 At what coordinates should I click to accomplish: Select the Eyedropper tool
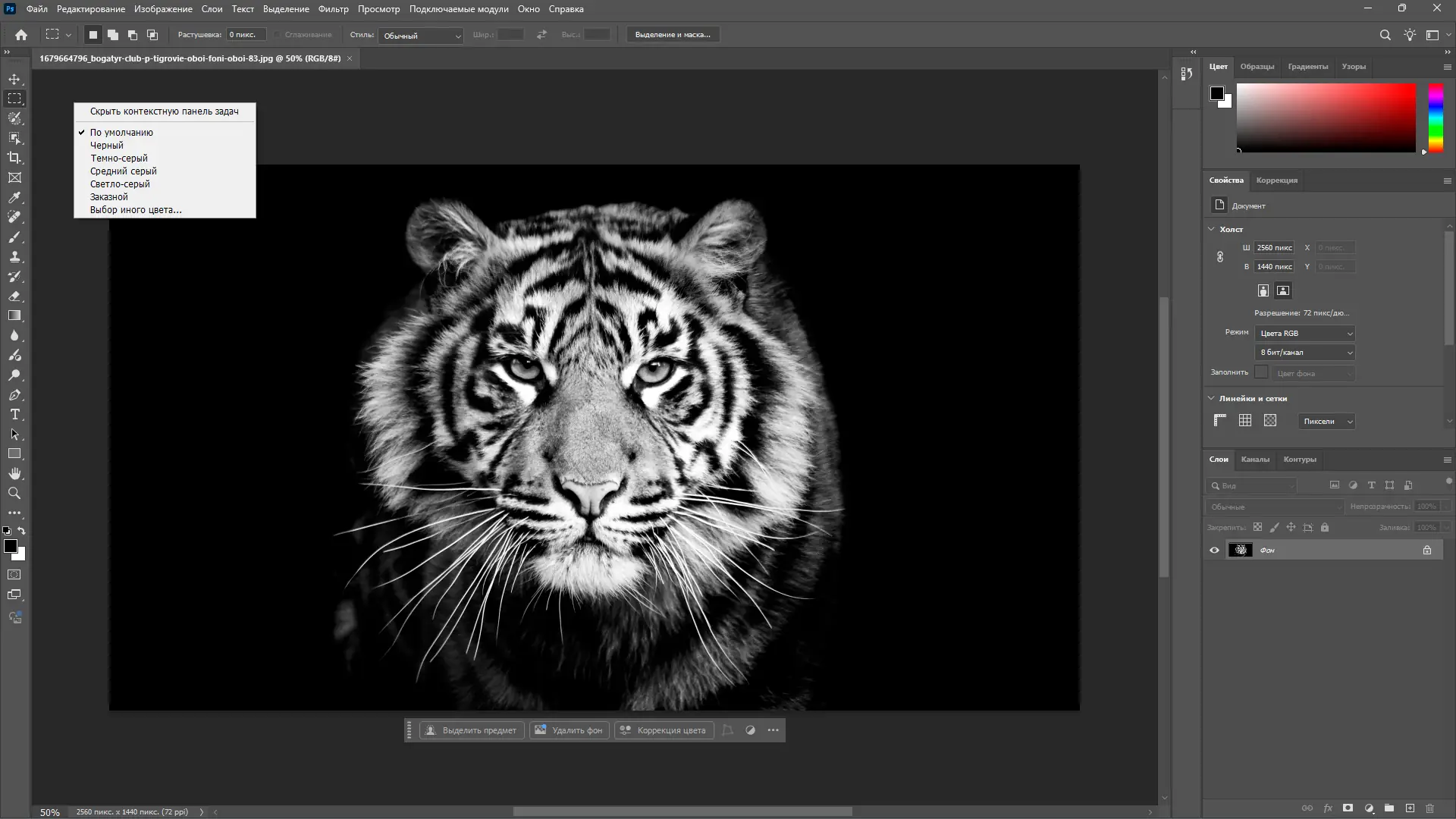14,197
